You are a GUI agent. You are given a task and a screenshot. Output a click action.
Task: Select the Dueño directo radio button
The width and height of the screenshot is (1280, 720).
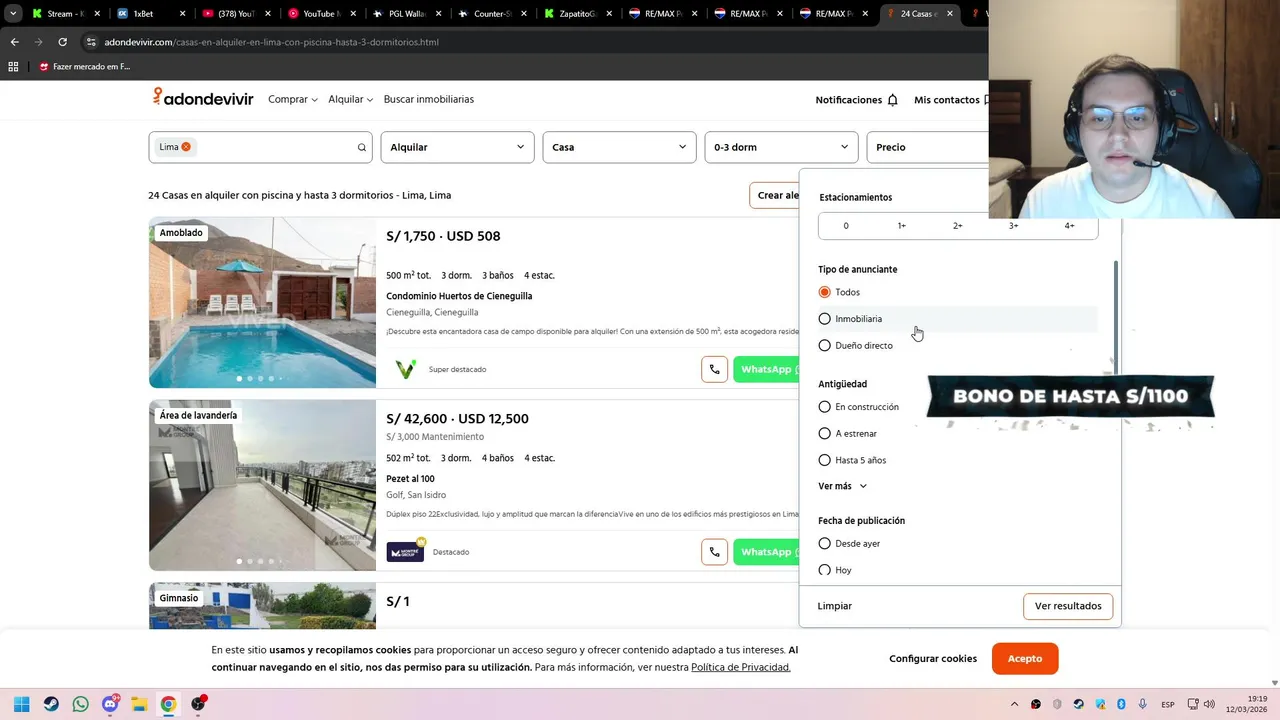(x=824, y=345)
